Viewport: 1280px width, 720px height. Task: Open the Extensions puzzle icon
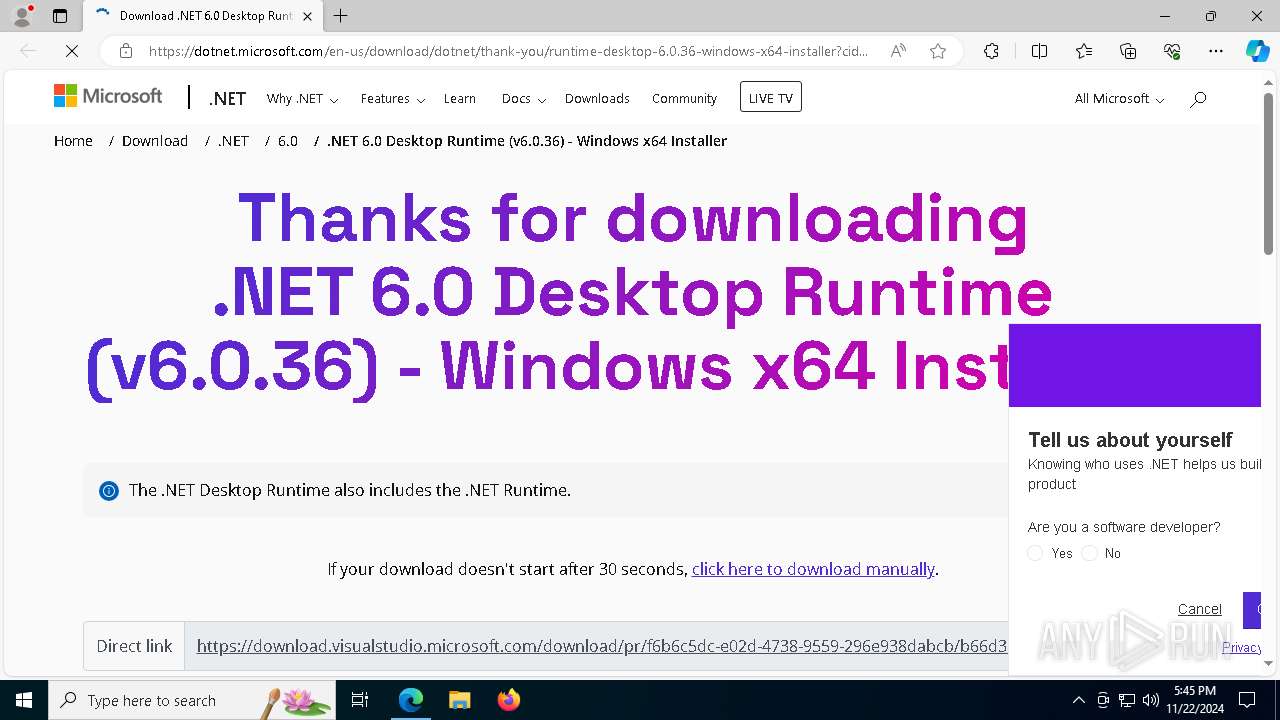pyautogui.click(x=991, y=51)
